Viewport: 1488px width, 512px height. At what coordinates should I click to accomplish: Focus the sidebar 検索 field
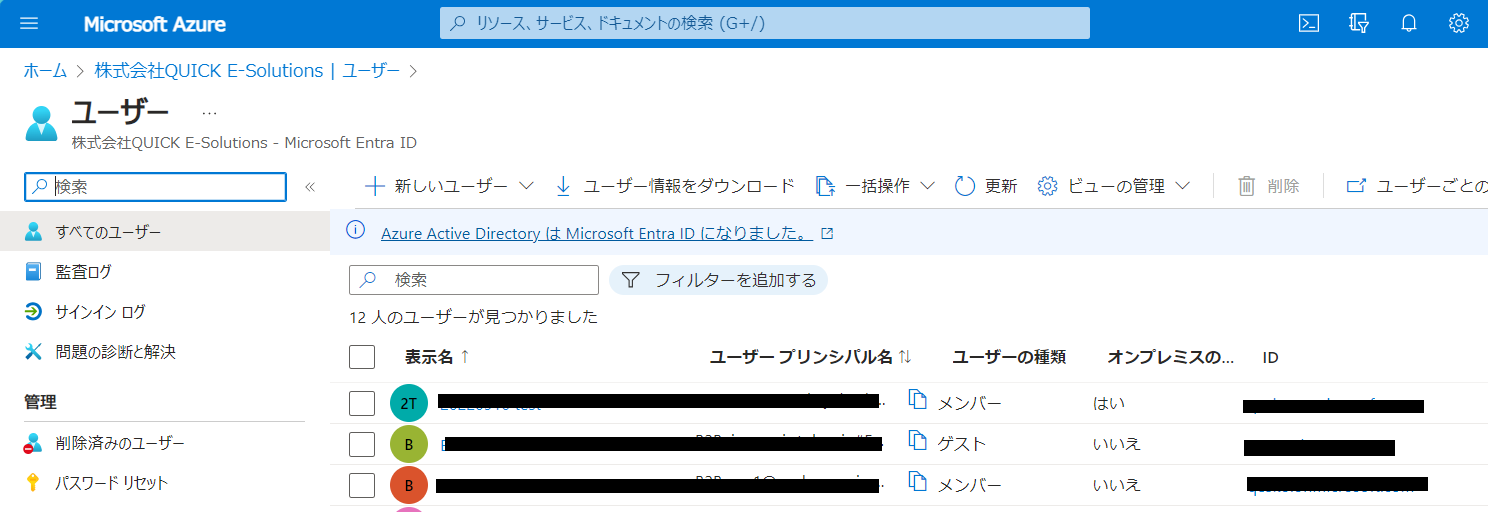[155, 187]
